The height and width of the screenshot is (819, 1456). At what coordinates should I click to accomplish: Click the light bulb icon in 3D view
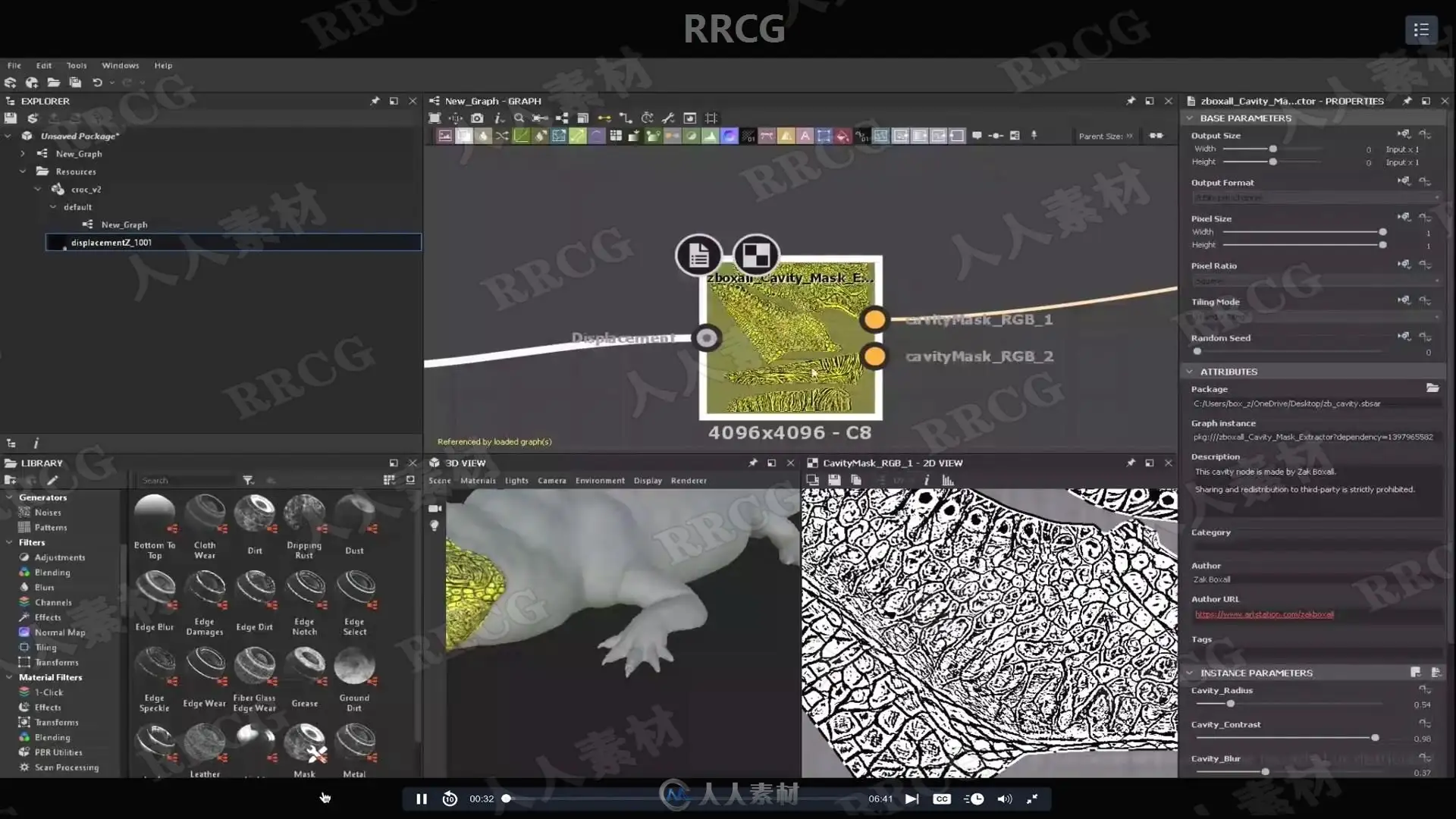(435, 526)
